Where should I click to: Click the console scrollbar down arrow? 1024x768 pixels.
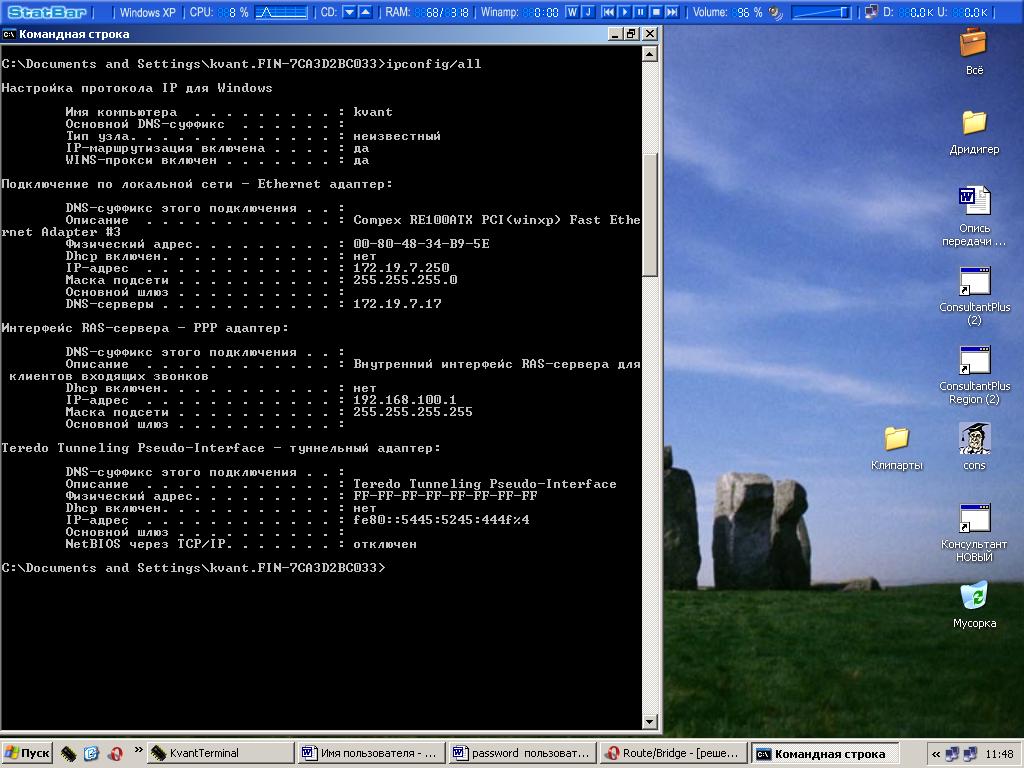click(x=649, y=721)
